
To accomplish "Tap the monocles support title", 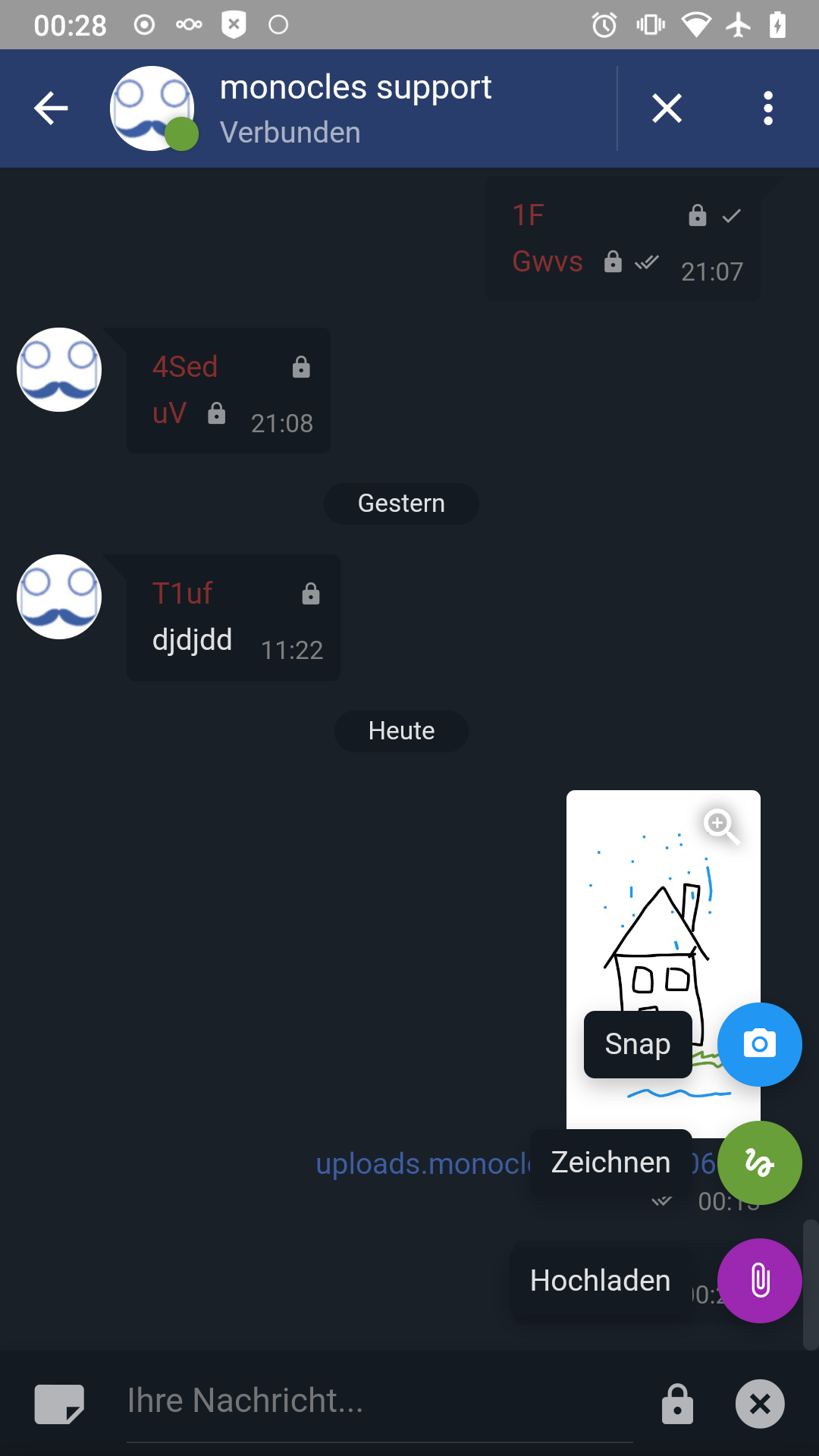I will [356, 87].
